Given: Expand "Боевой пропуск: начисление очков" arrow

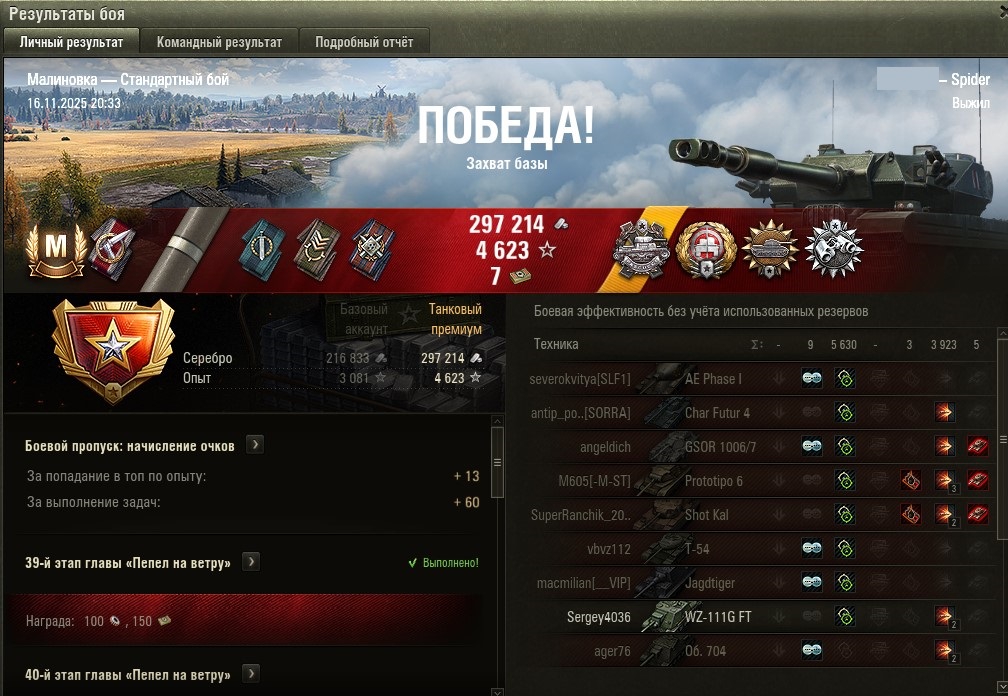Looking at the screenshot, I should coord(255,445).
